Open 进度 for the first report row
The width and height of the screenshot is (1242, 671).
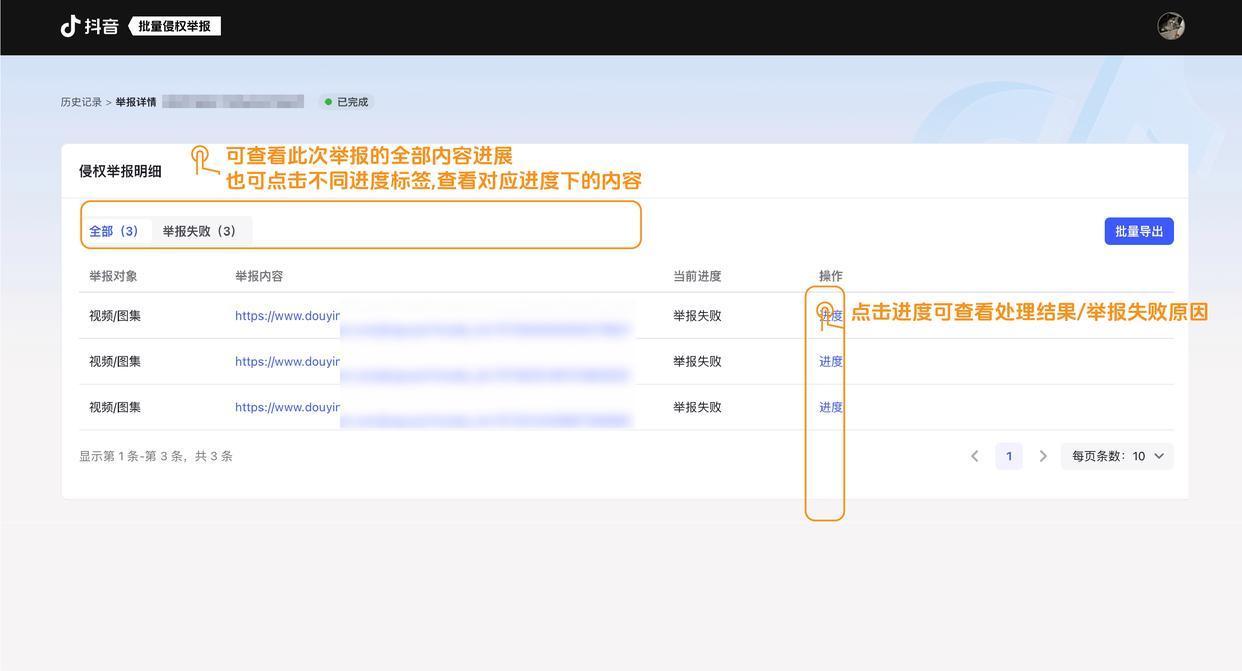(831, 316)
